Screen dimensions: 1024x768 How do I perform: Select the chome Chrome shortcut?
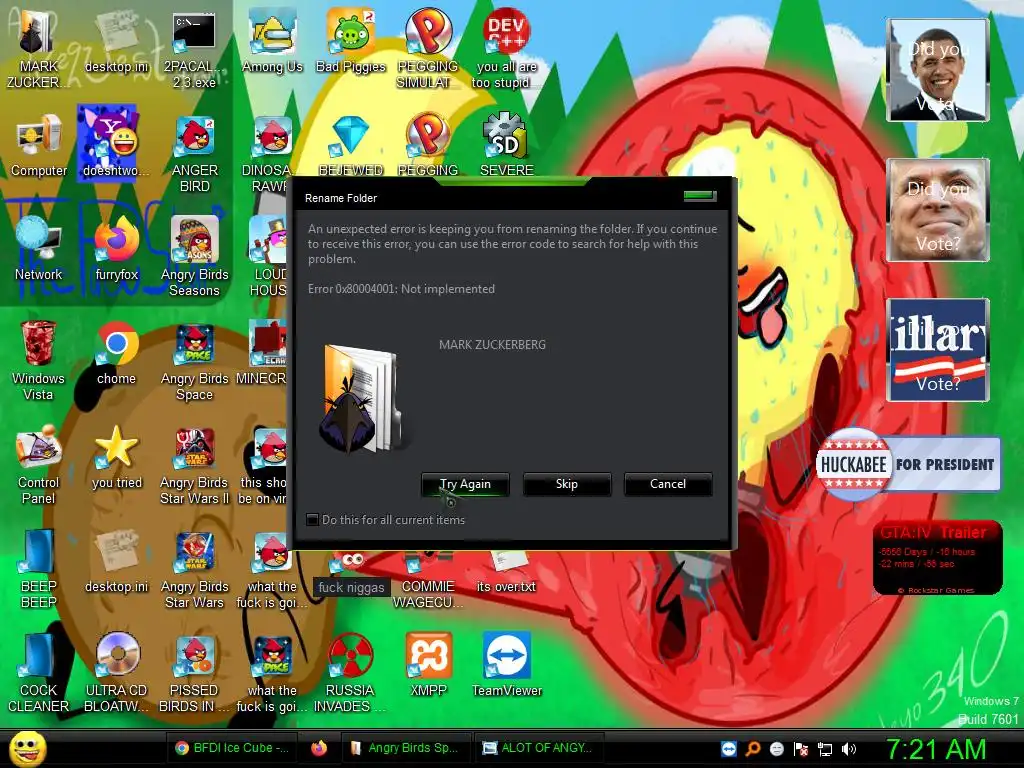116,355
